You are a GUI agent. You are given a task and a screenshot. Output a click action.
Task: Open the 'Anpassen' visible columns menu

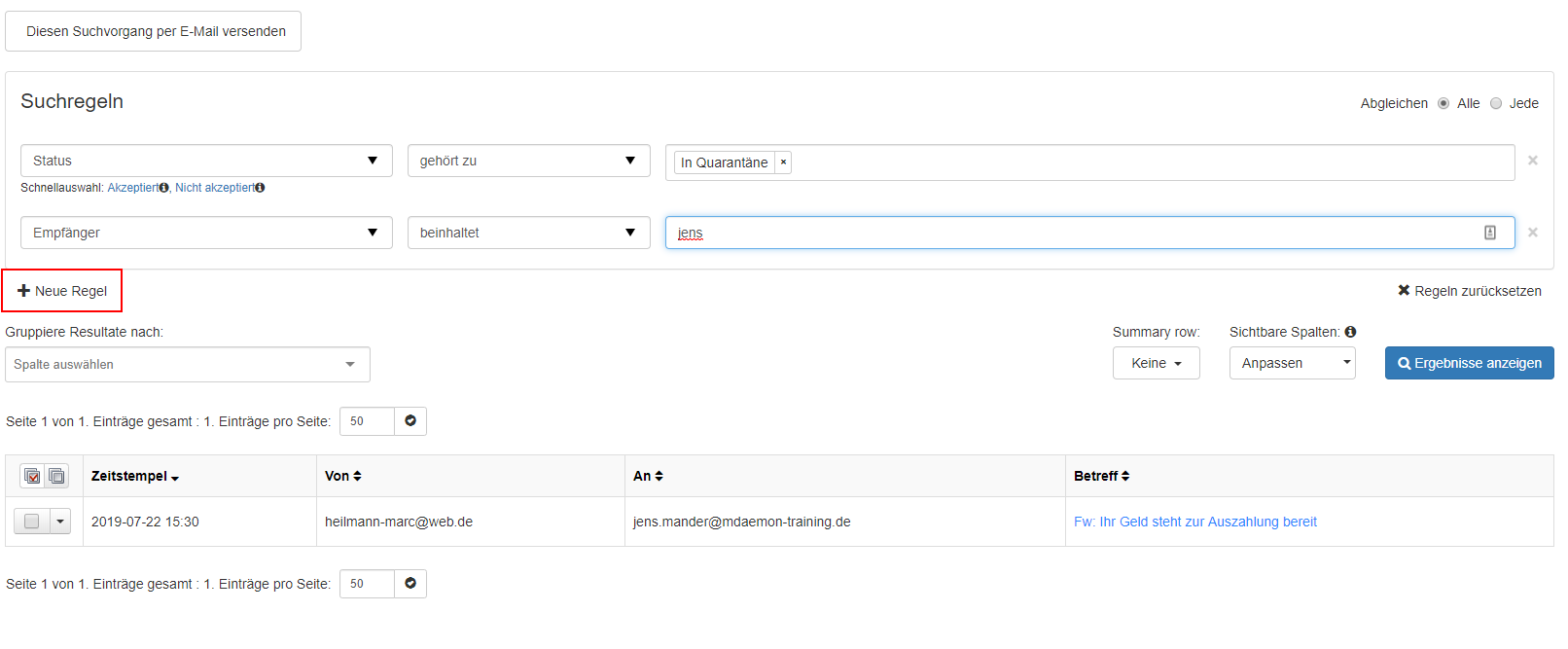[1292, 363]
